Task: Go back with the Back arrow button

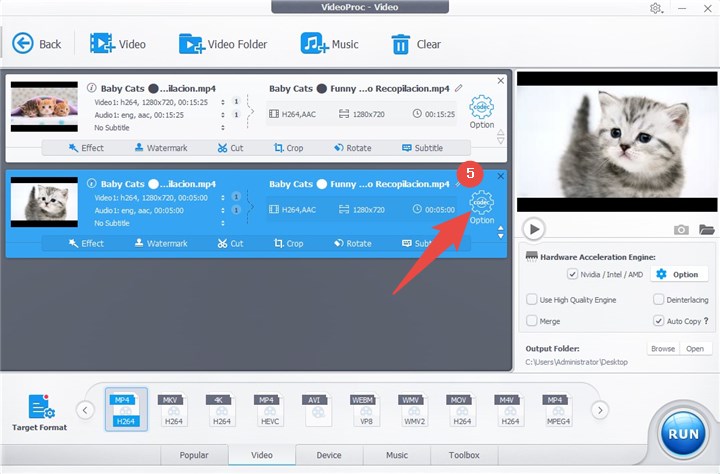Action: click(36, 44)
